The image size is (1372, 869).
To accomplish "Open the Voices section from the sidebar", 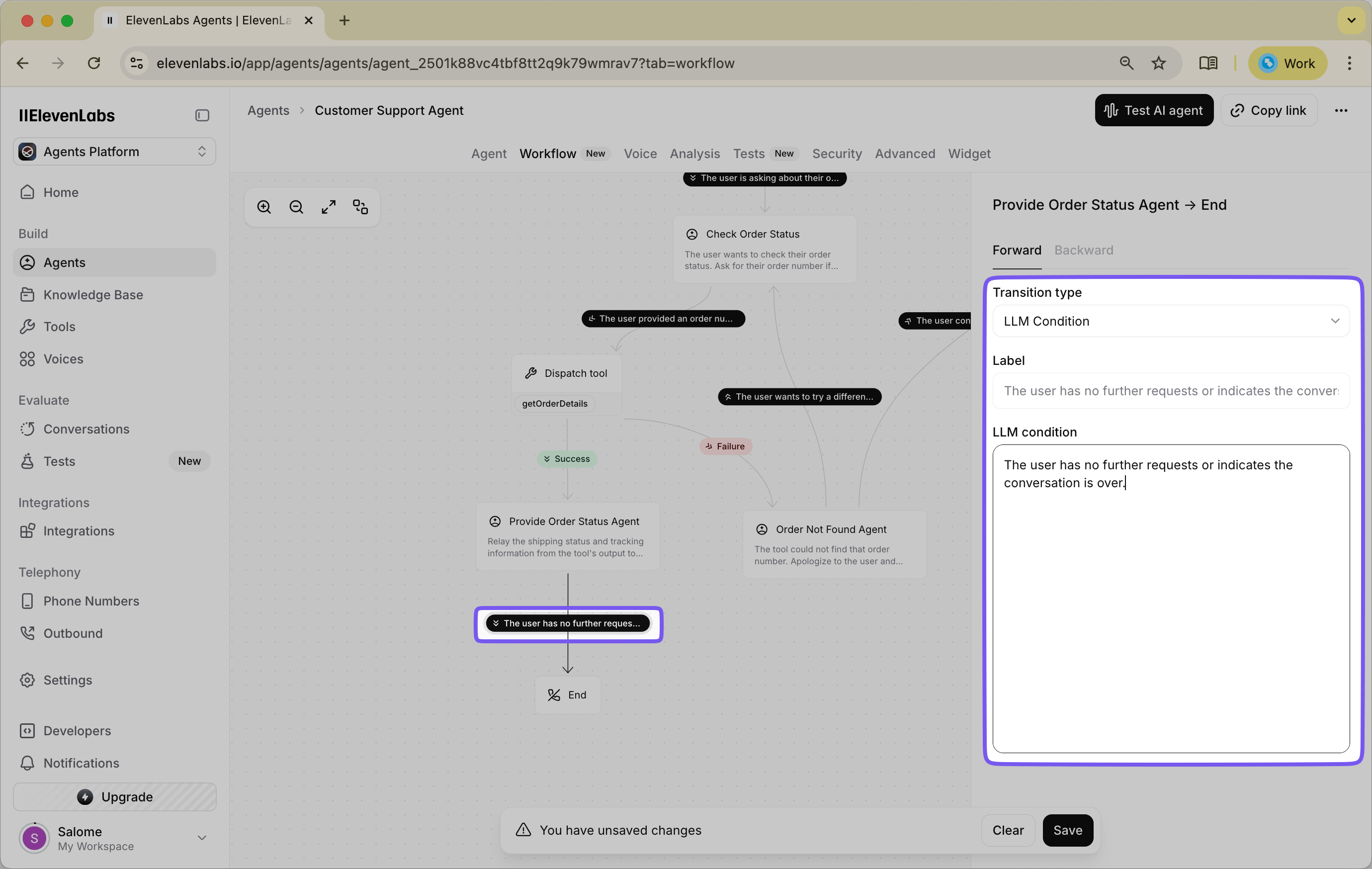I will (x=64, y=359).
